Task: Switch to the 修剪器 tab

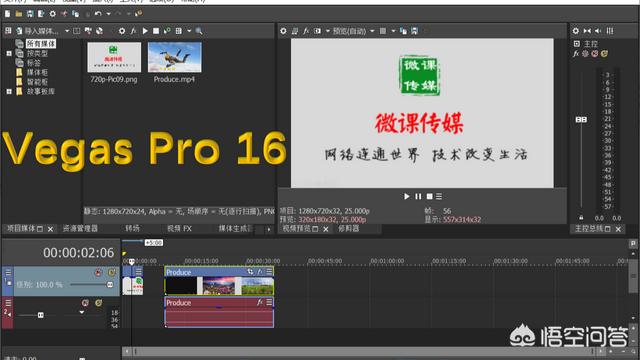Action: point(349,229)
